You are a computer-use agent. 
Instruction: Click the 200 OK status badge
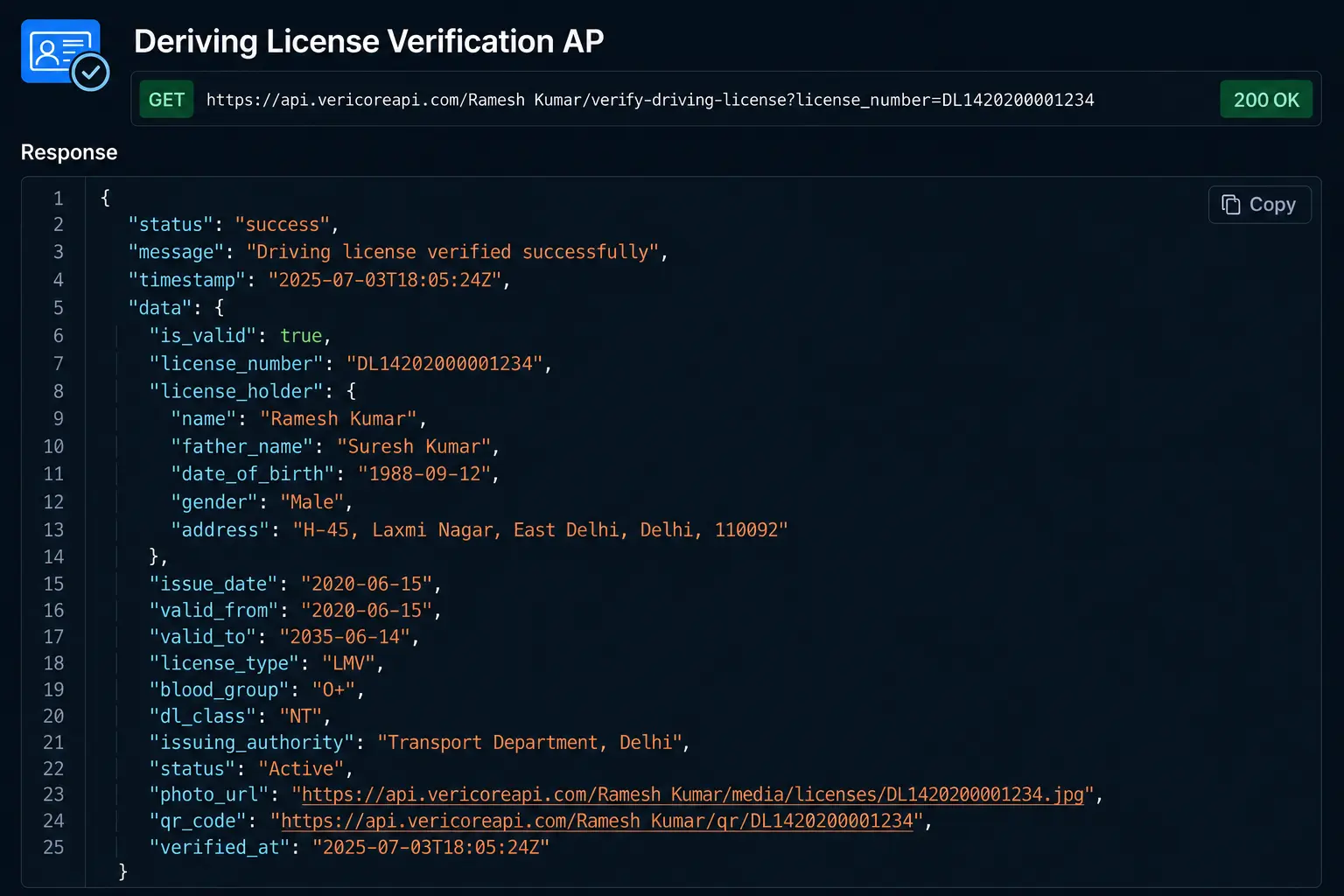pyautogui.click(x=1266, y=100)
